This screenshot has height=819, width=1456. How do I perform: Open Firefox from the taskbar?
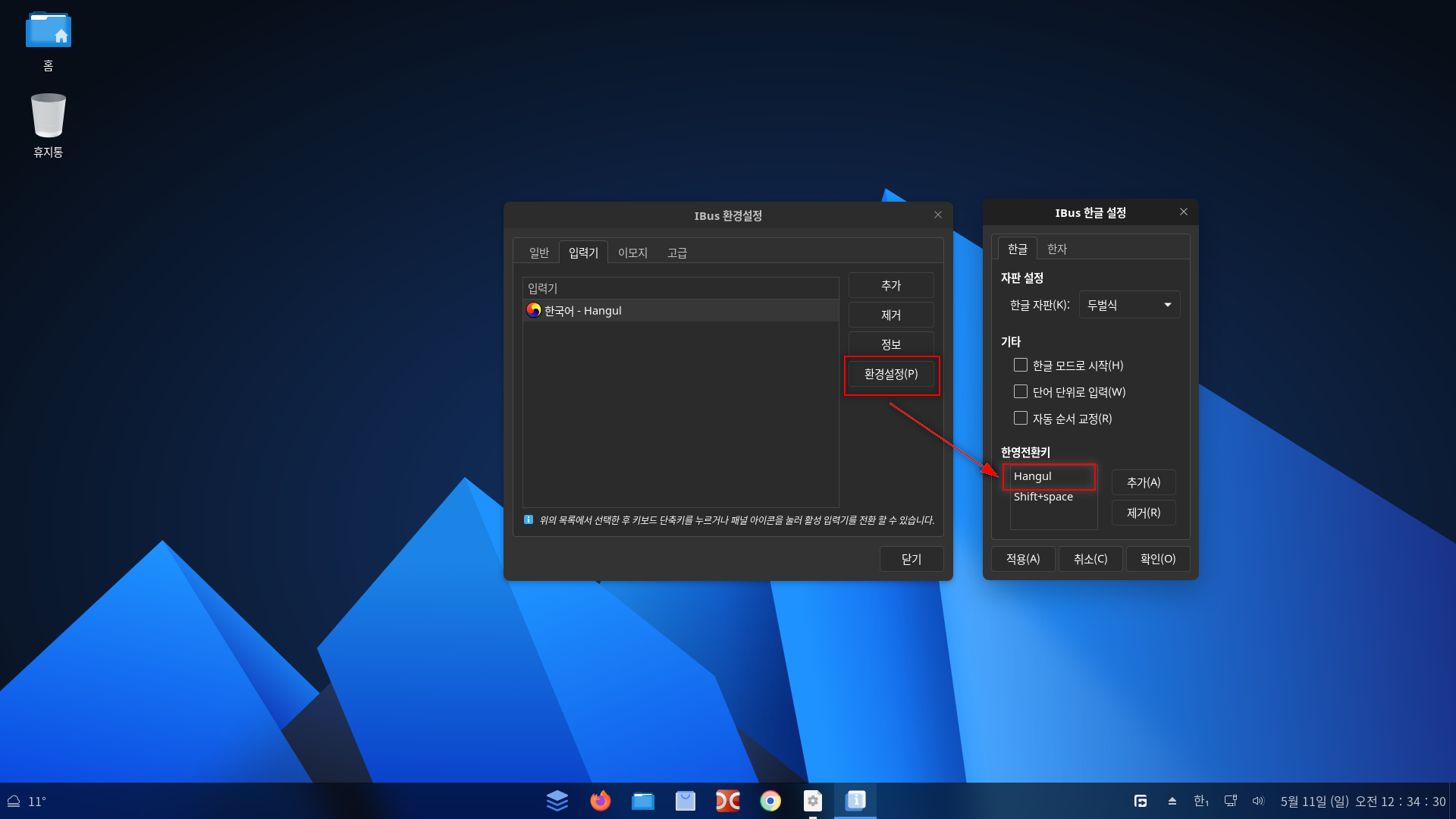(600, 801)
